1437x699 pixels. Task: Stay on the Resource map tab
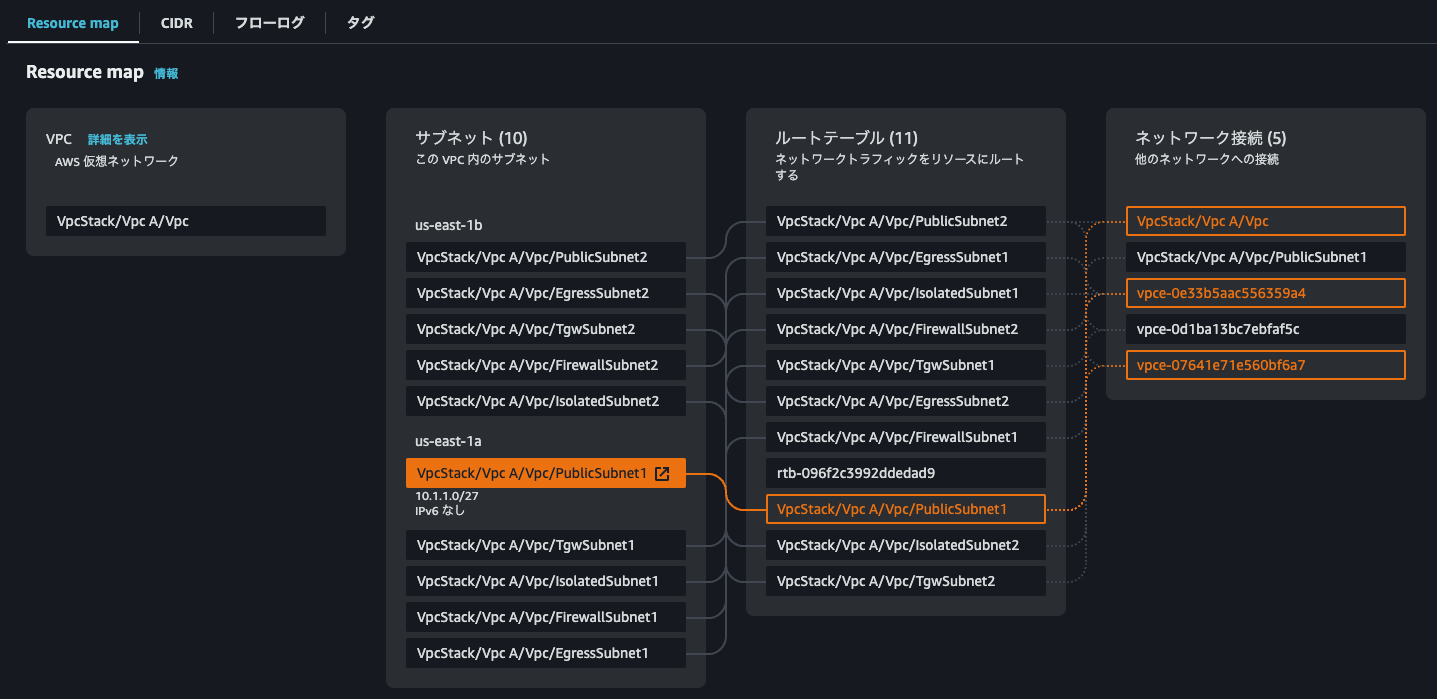(x=72, y=22)
